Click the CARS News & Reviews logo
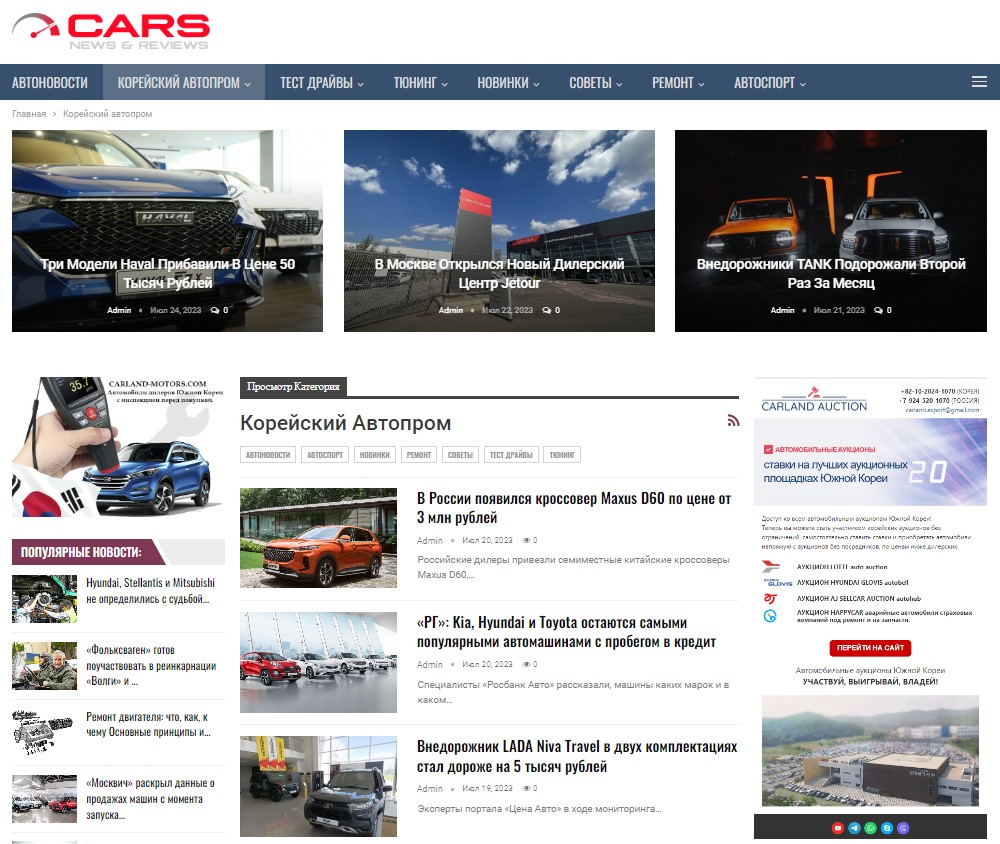1000x844 pixels. tap(111, 32)
